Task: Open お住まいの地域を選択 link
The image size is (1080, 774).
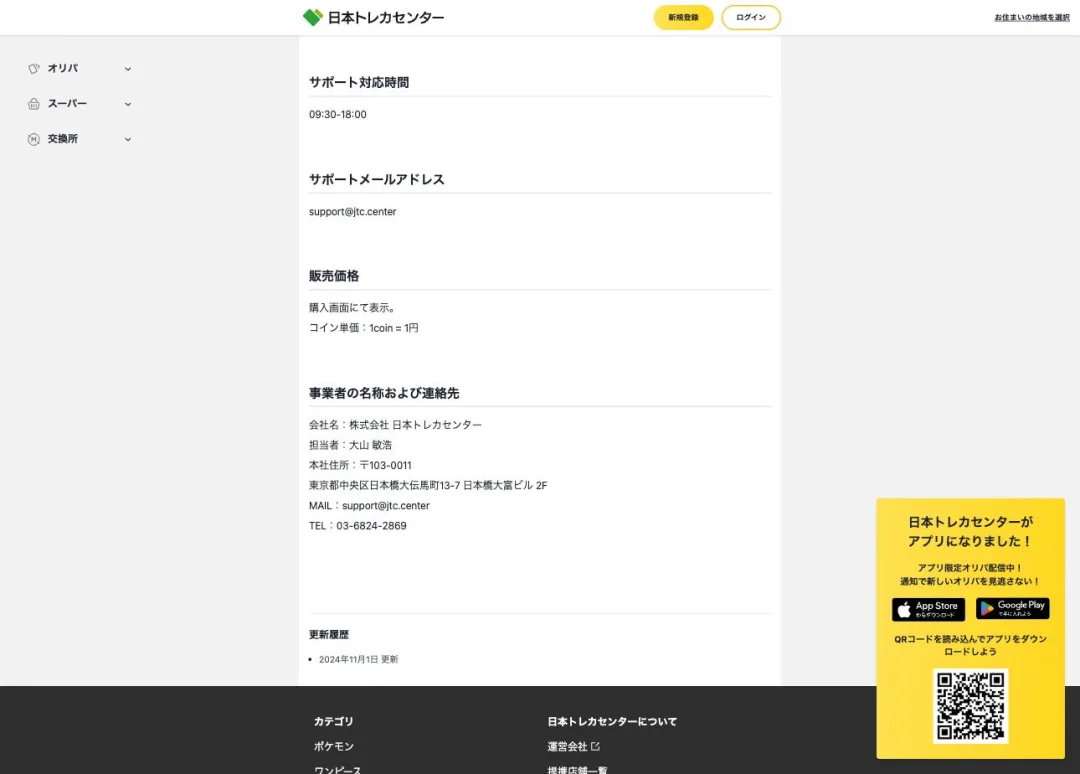Action: 1032,18
